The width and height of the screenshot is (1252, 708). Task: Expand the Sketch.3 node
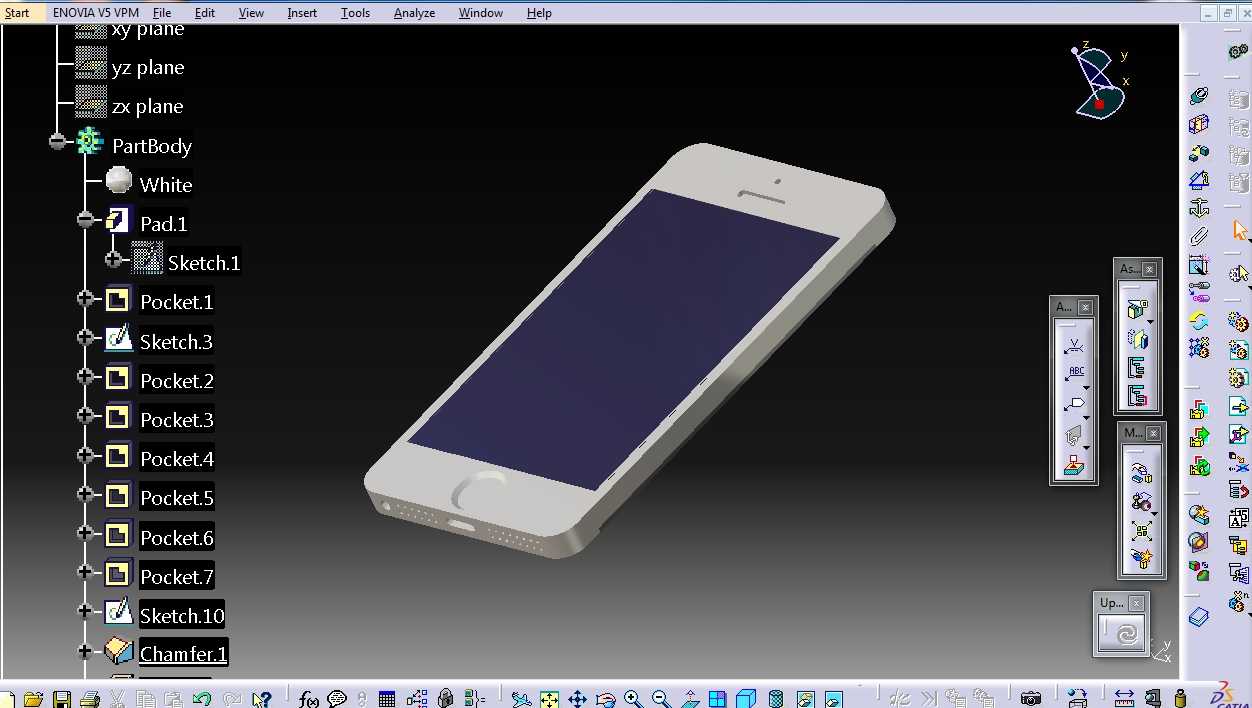[86, 338]
